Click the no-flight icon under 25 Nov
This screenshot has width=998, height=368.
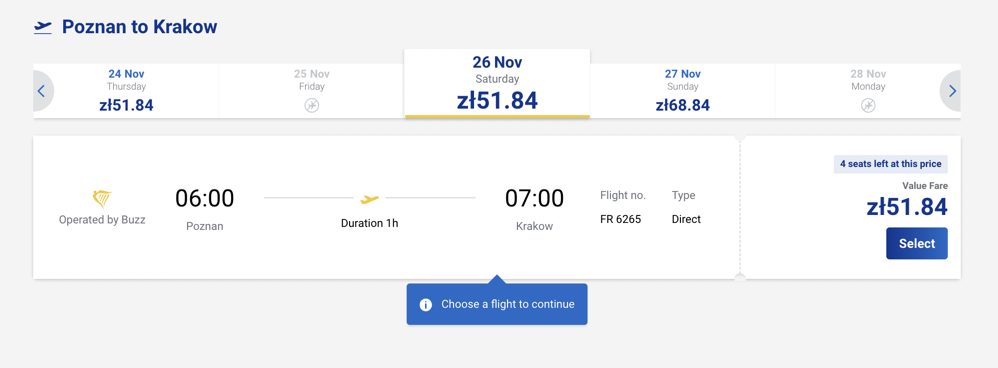tap(312, 106)
